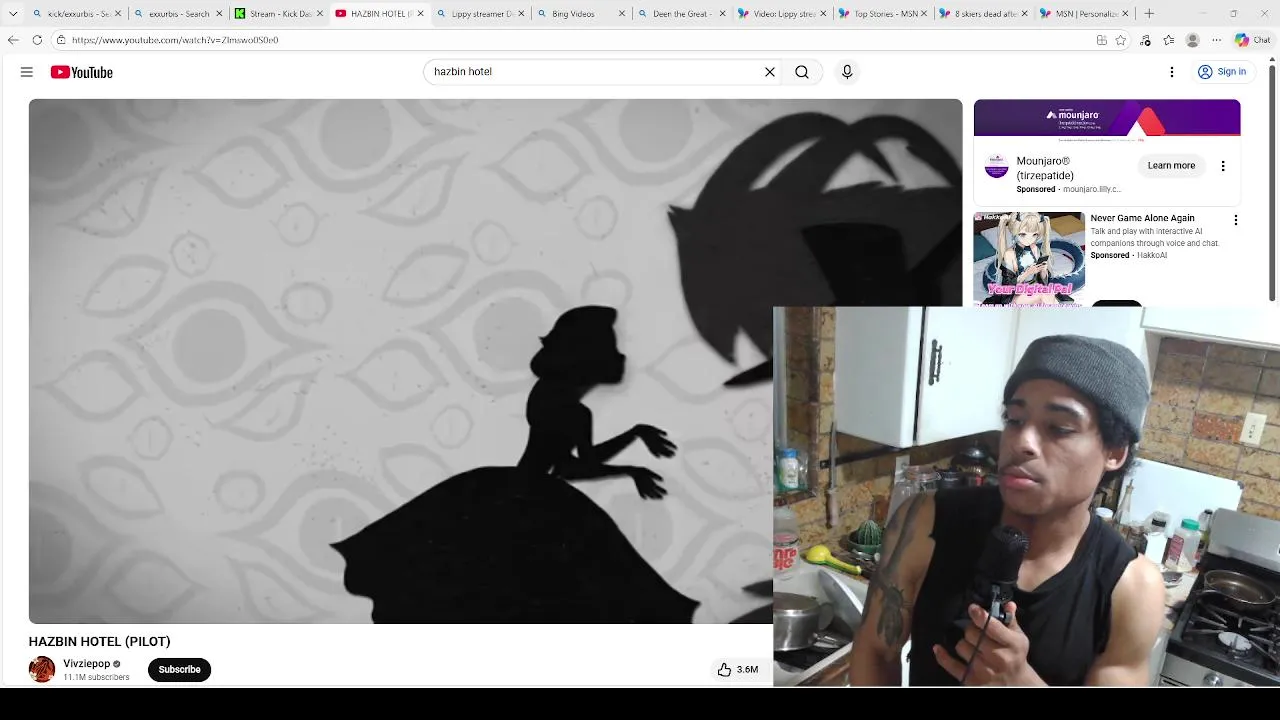Clear the 'hazbin hotel' search text
This screenshot has width=1280, height=720.
tap(770, 72)
